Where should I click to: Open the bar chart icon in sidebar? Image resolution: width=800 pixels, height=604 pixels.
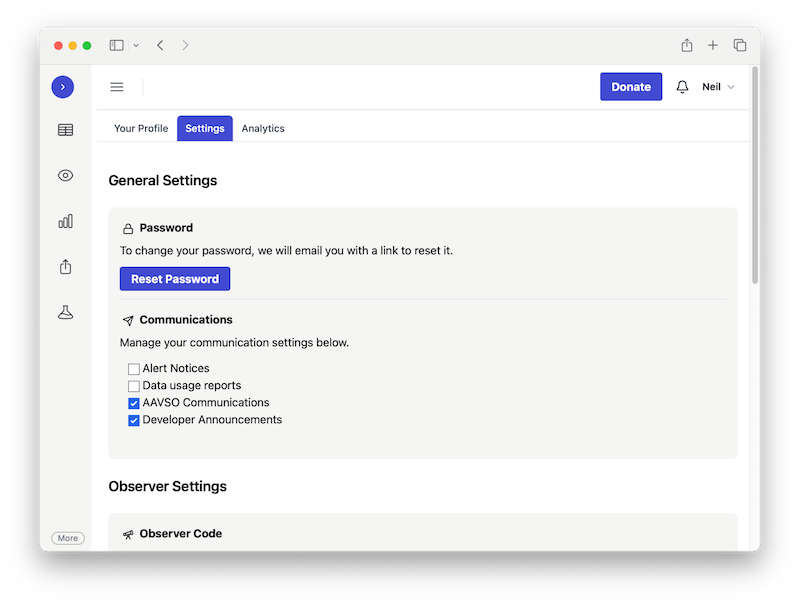65,221
